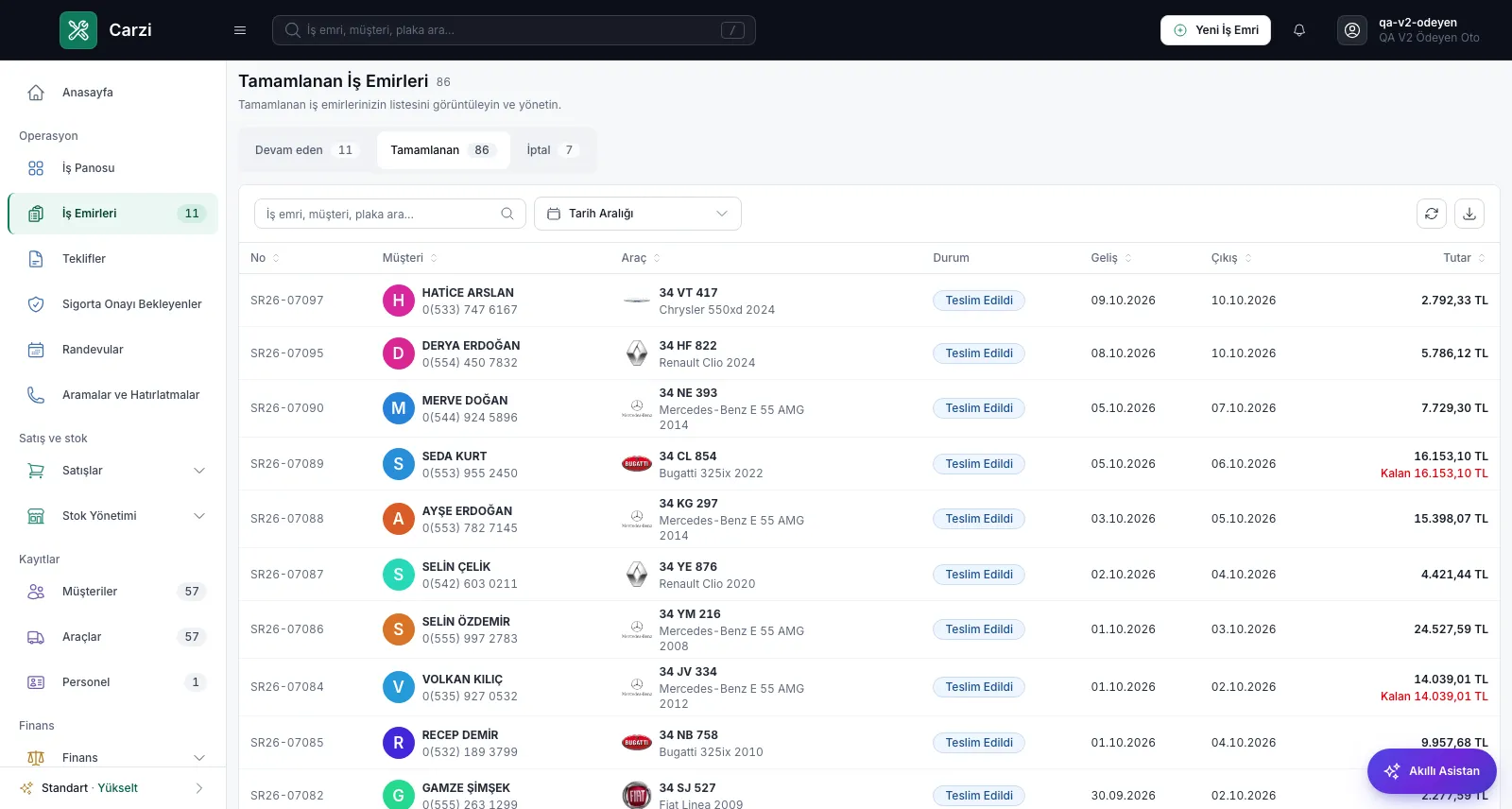Image resolution: width=1512 pixels, height=809 pixels.
Task: Select the Tamamlanan tab
Action: 443,150
